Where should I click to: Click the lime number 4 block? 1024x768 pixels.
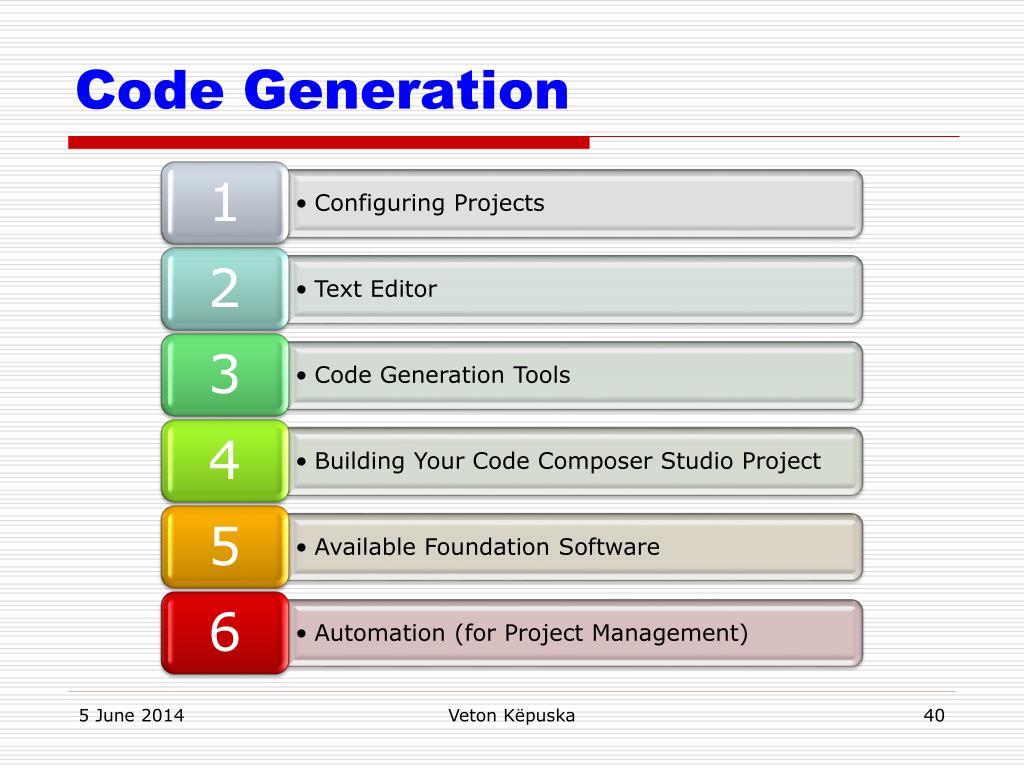(x=225, y=461)
